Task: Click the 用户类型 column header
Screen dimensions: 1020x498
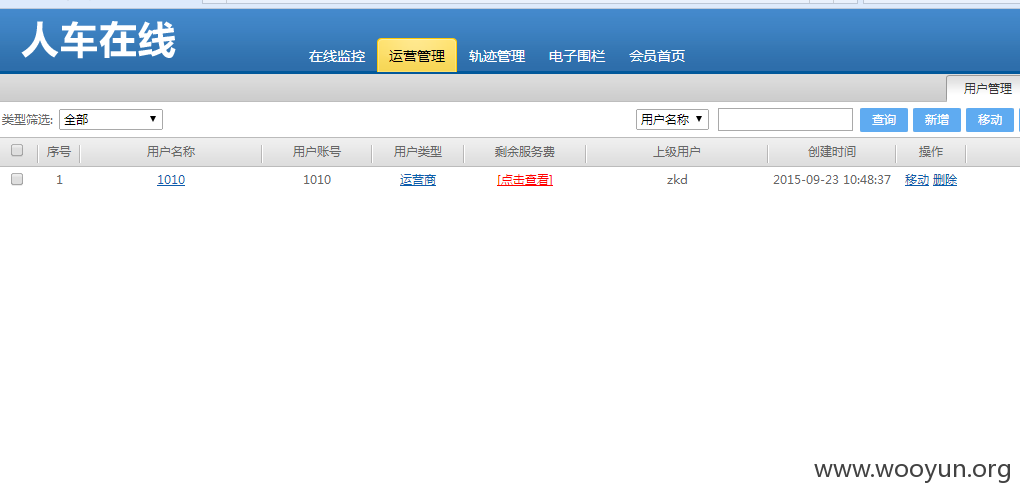Action: tap(418, 152)
